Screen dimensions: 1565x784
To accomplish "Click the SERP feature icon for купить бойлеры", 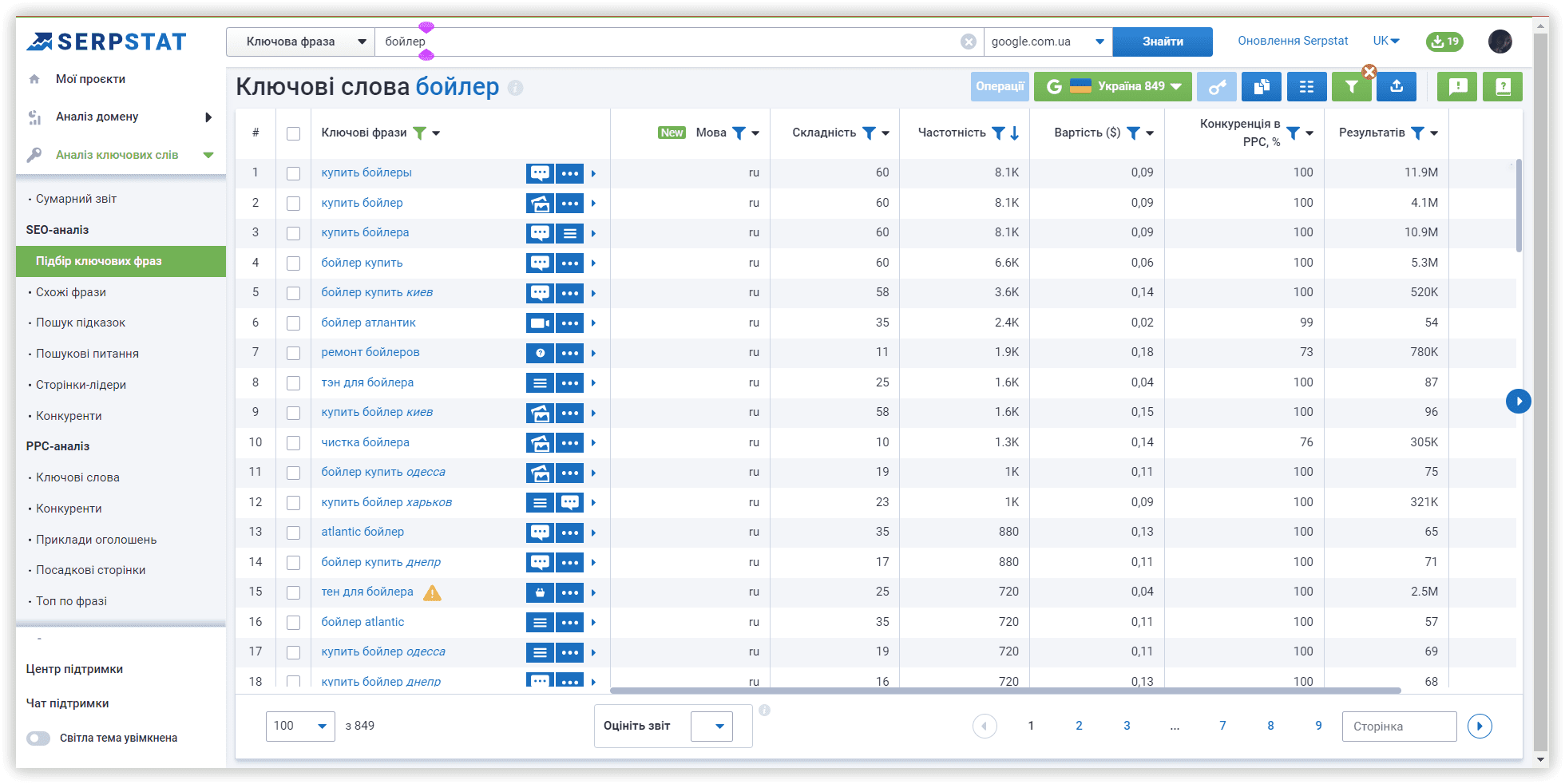I will [541, 173].
